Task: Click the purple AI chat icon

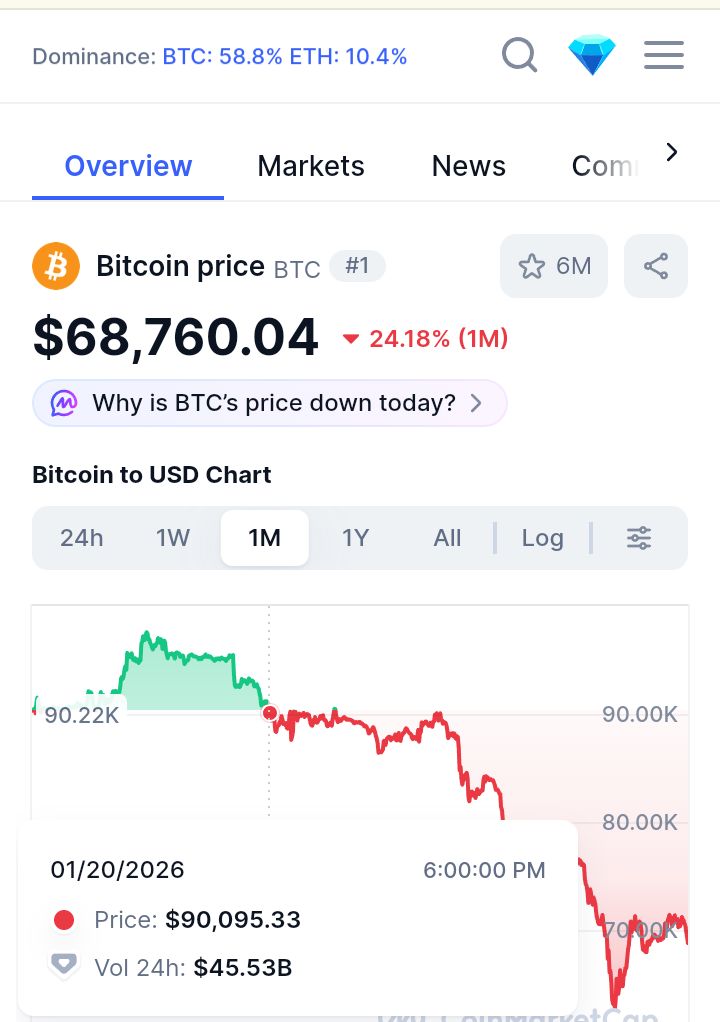Action: 64,403
